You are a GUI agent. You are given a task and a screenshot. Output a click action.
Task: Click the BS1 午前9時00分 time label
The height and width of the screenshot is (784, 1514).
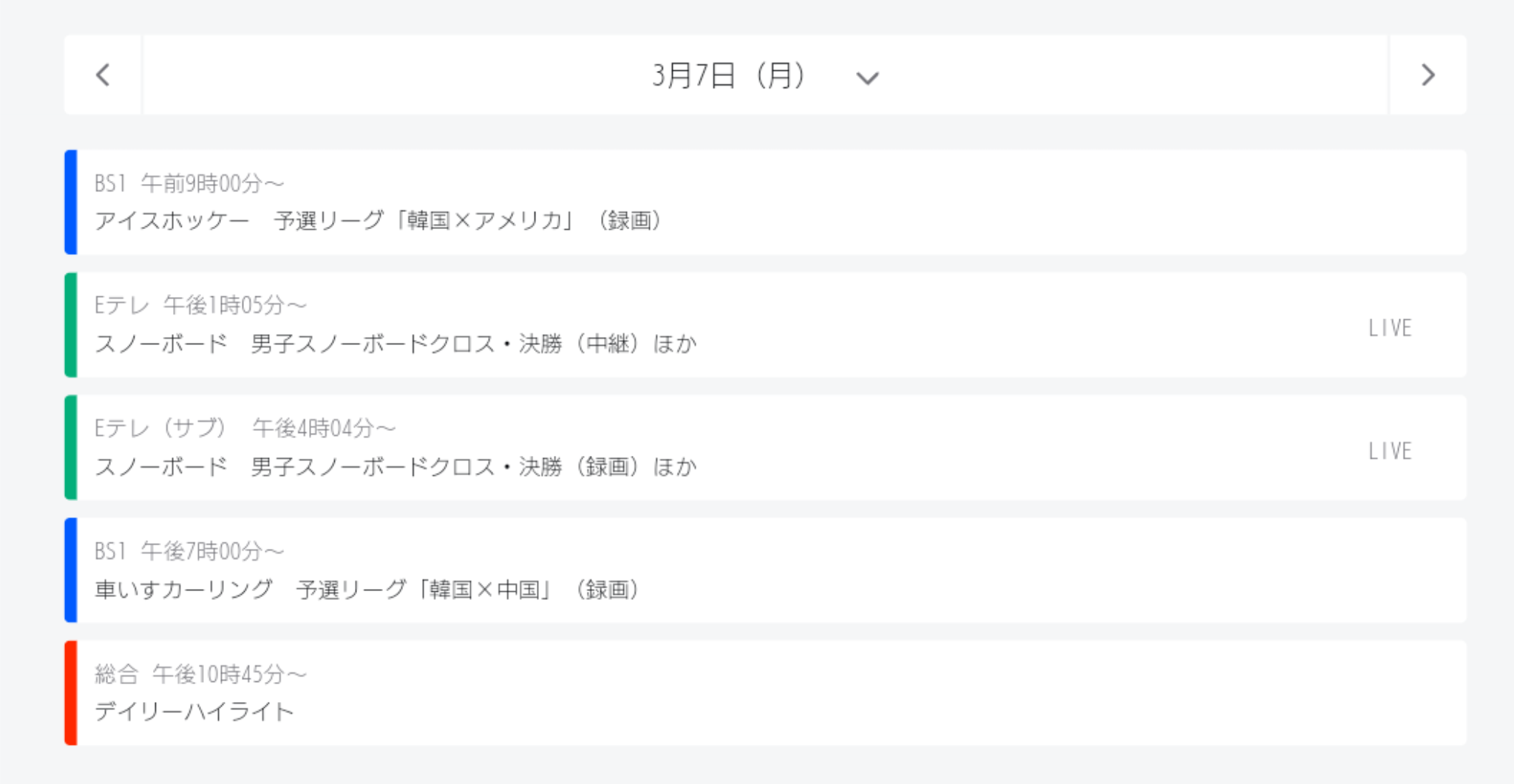189,183
